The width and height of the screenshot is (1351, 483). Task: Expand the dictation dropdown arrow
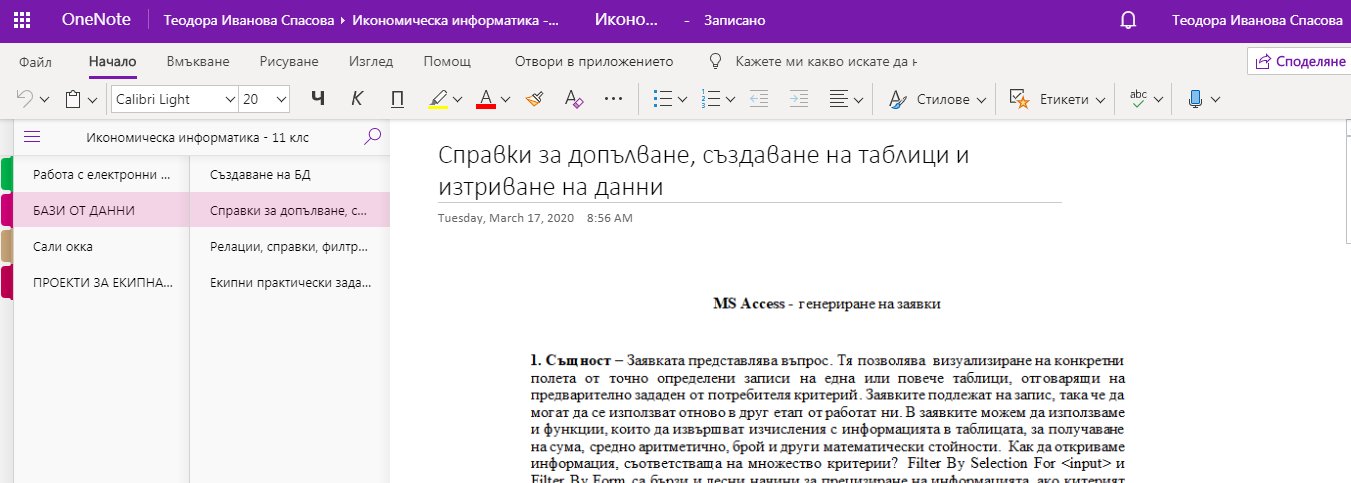tap(1215, 99)
